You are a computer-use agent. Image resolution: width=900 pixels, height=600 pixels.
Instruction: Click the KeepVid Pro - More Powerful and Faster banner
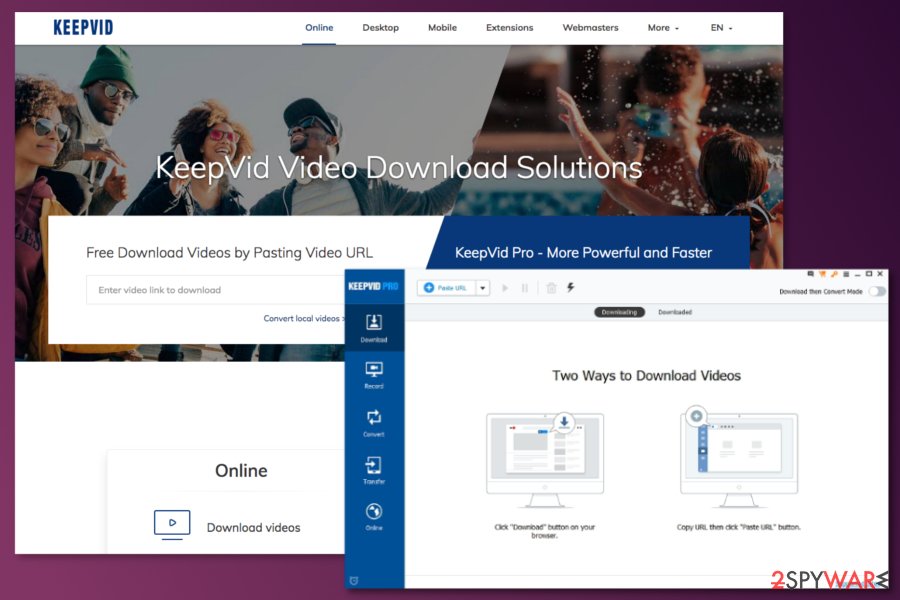point(583,253)
